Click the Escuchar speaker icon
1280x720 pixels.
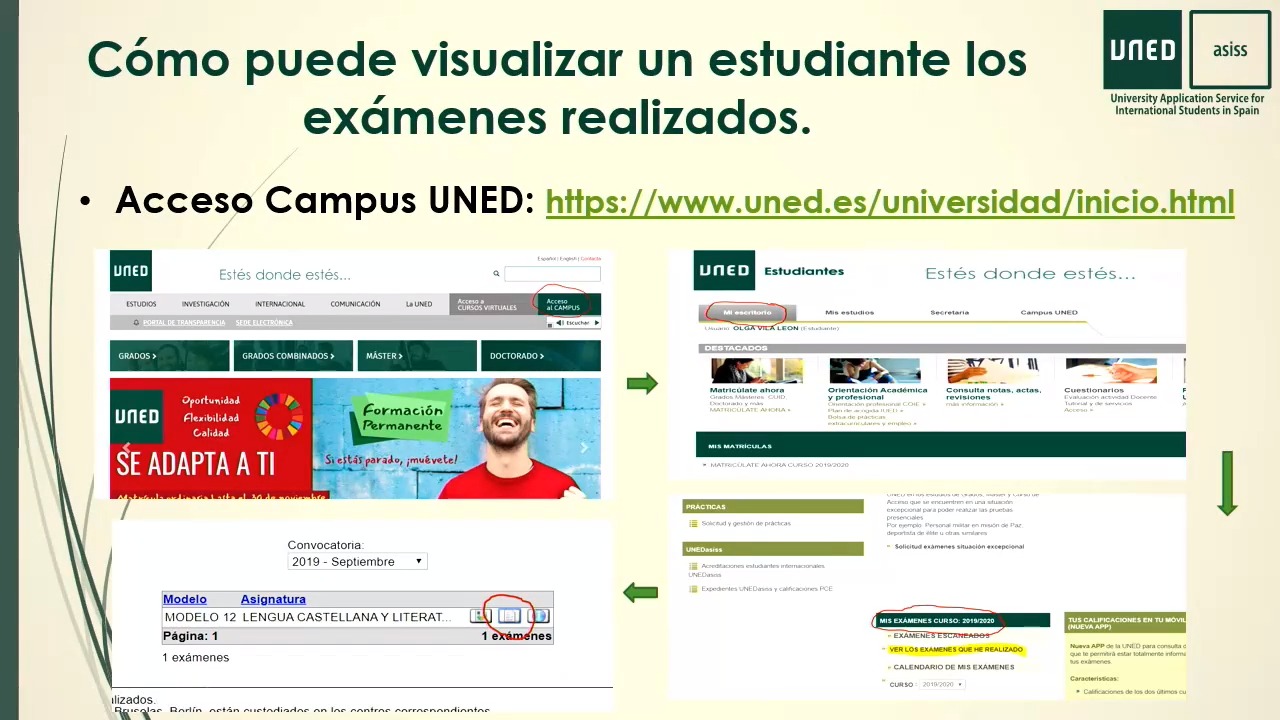561,323
